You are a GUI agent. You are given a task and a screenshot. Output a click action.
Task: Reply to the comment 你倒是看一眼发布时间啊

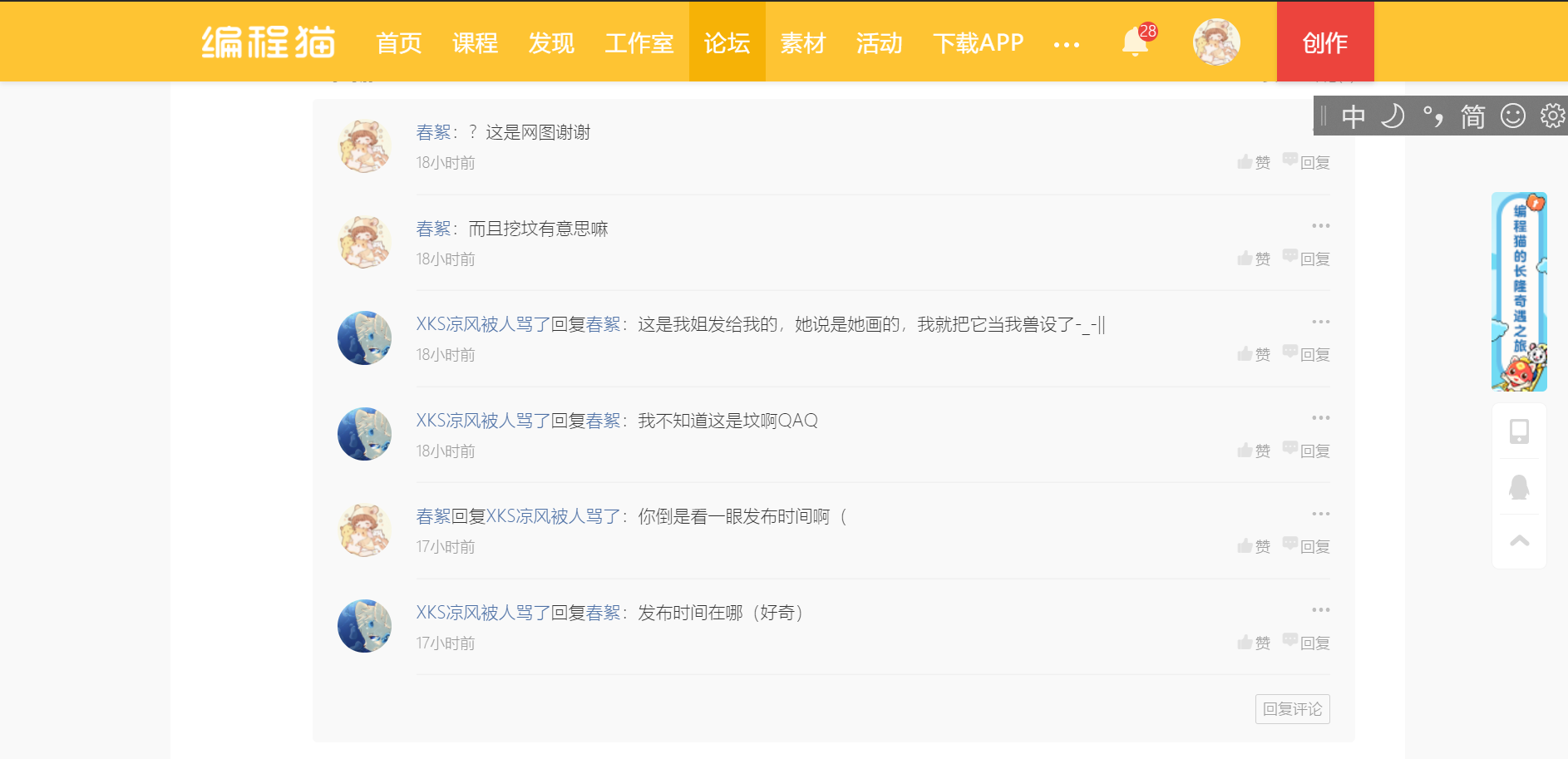[x=1306, y=546]
